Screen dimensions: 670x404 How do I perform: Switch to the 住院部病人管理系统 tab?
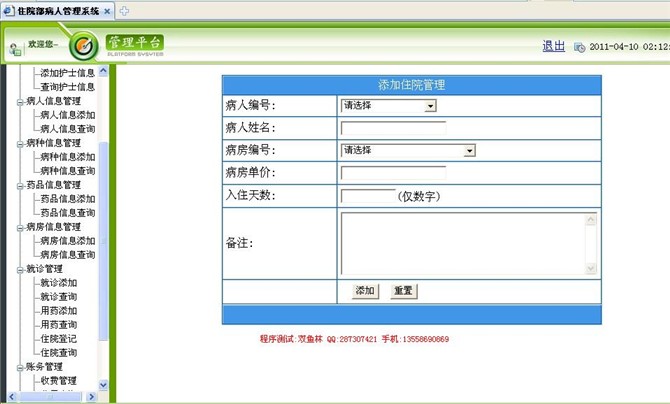click(x=58, y=11)
